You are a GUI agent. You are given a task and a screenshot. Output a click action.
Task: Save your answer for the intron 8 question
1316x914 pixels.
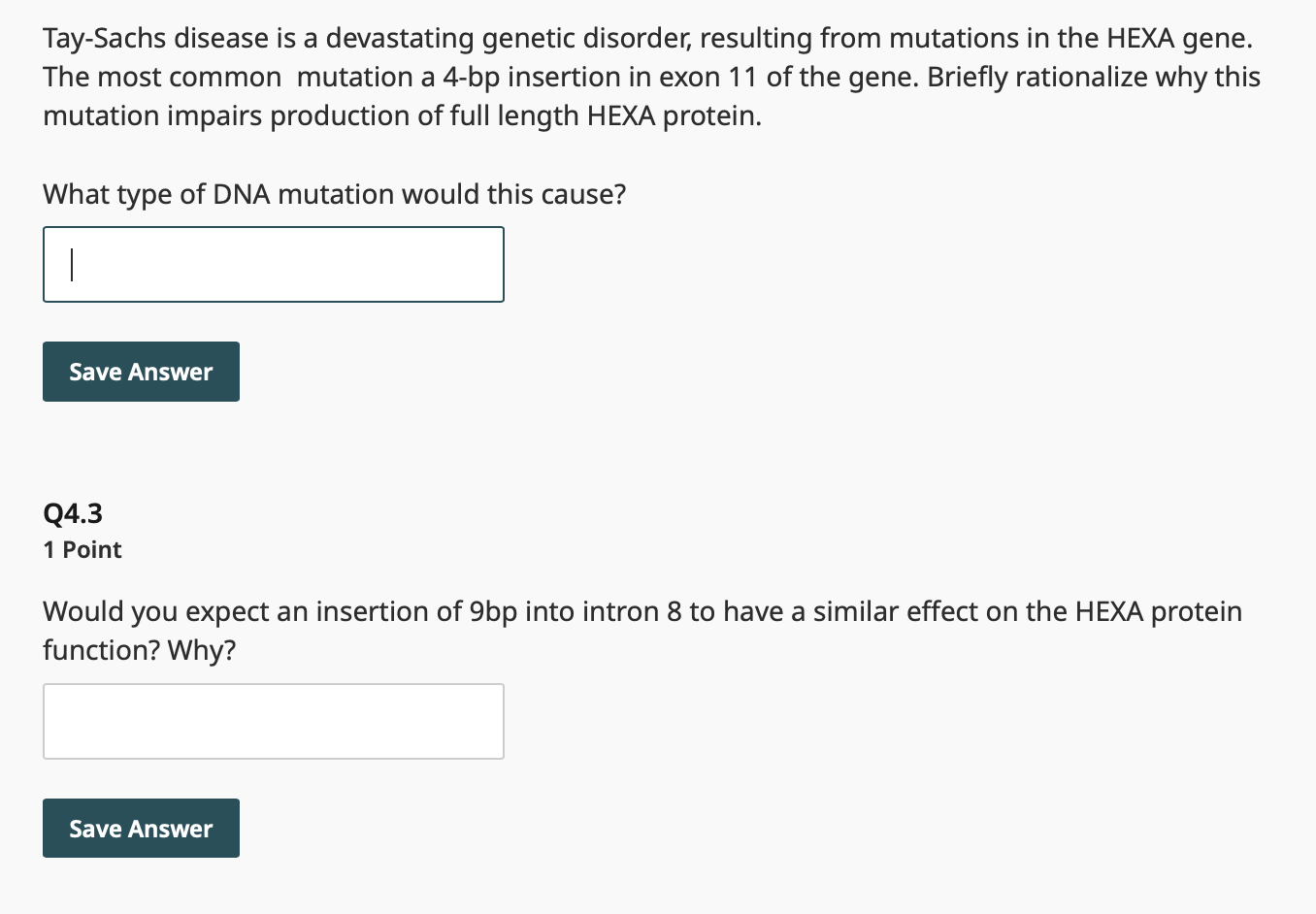click(x=141, y=828)
